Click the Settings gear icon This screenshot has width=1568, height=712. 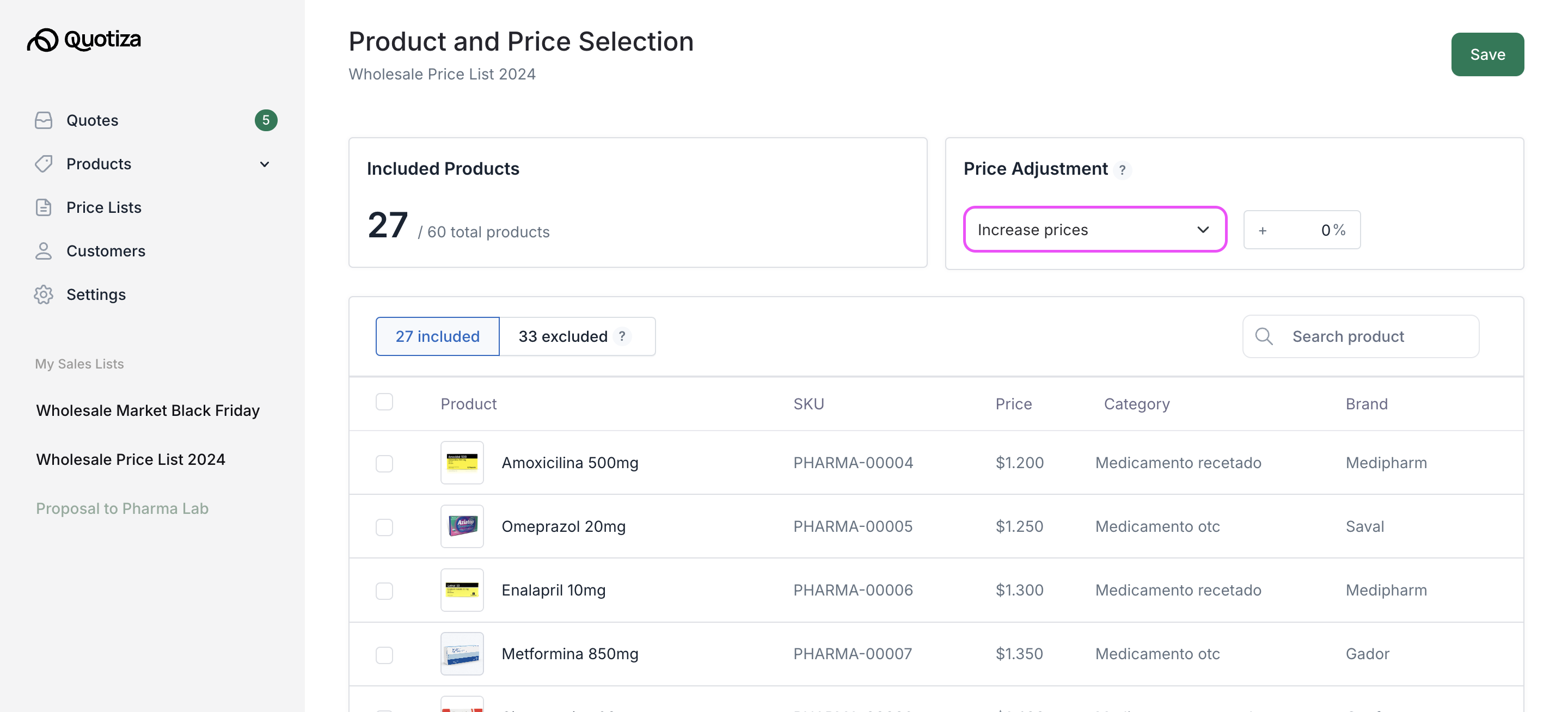pos(43,294)
